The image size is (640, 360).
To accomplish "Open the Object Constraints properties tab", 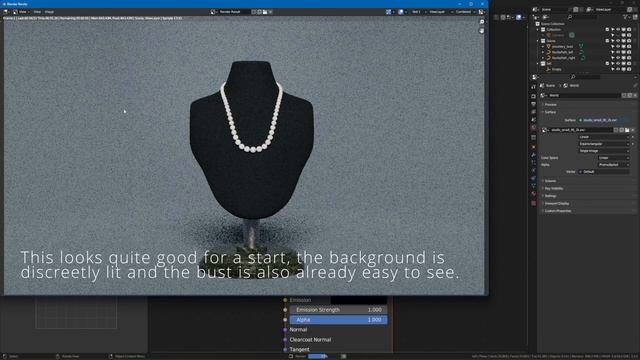I will [x=533, y=178].
